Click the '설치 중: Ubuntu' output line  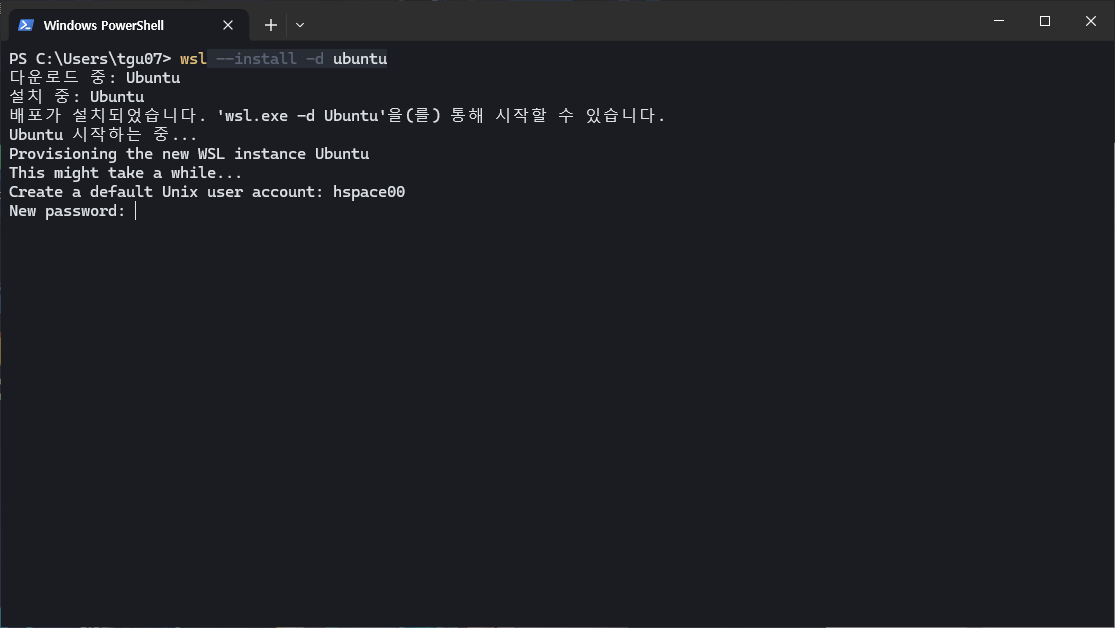[76, 97]
